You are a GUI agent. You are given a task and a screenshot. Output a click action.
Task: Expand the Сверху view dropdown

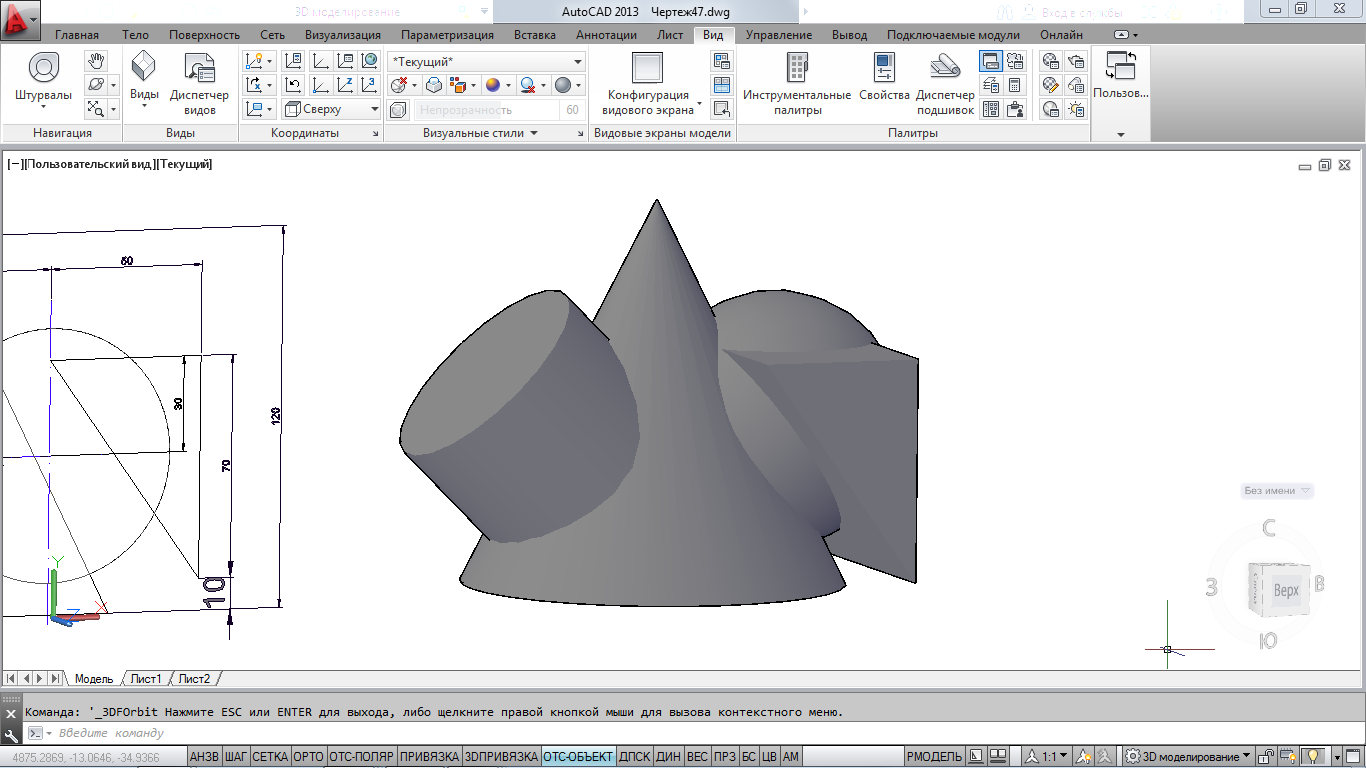click(374, 109)
